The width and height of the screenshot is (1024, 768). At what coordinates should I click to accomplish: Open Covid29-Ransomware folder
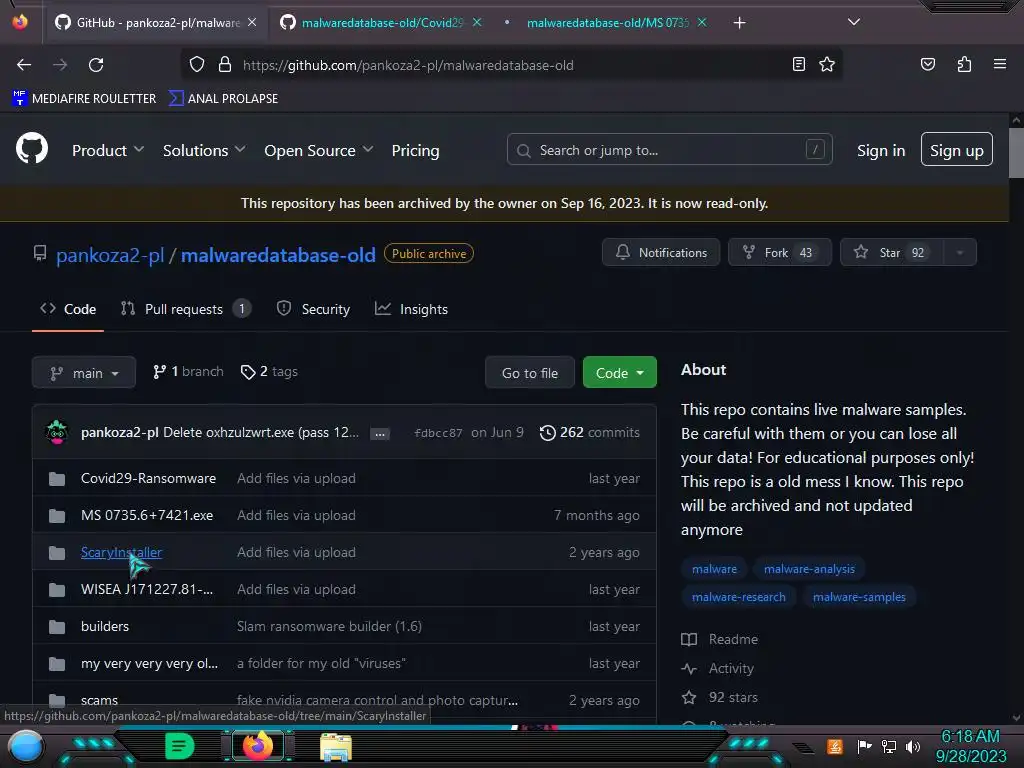tap(148, 478)
